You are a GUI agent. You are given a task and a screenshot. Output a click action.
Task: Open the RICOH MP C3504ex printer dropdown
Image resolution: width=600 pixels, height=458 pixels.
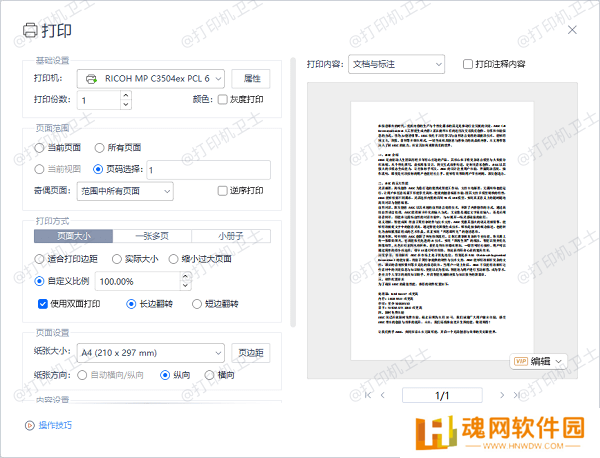click(151, 79)
